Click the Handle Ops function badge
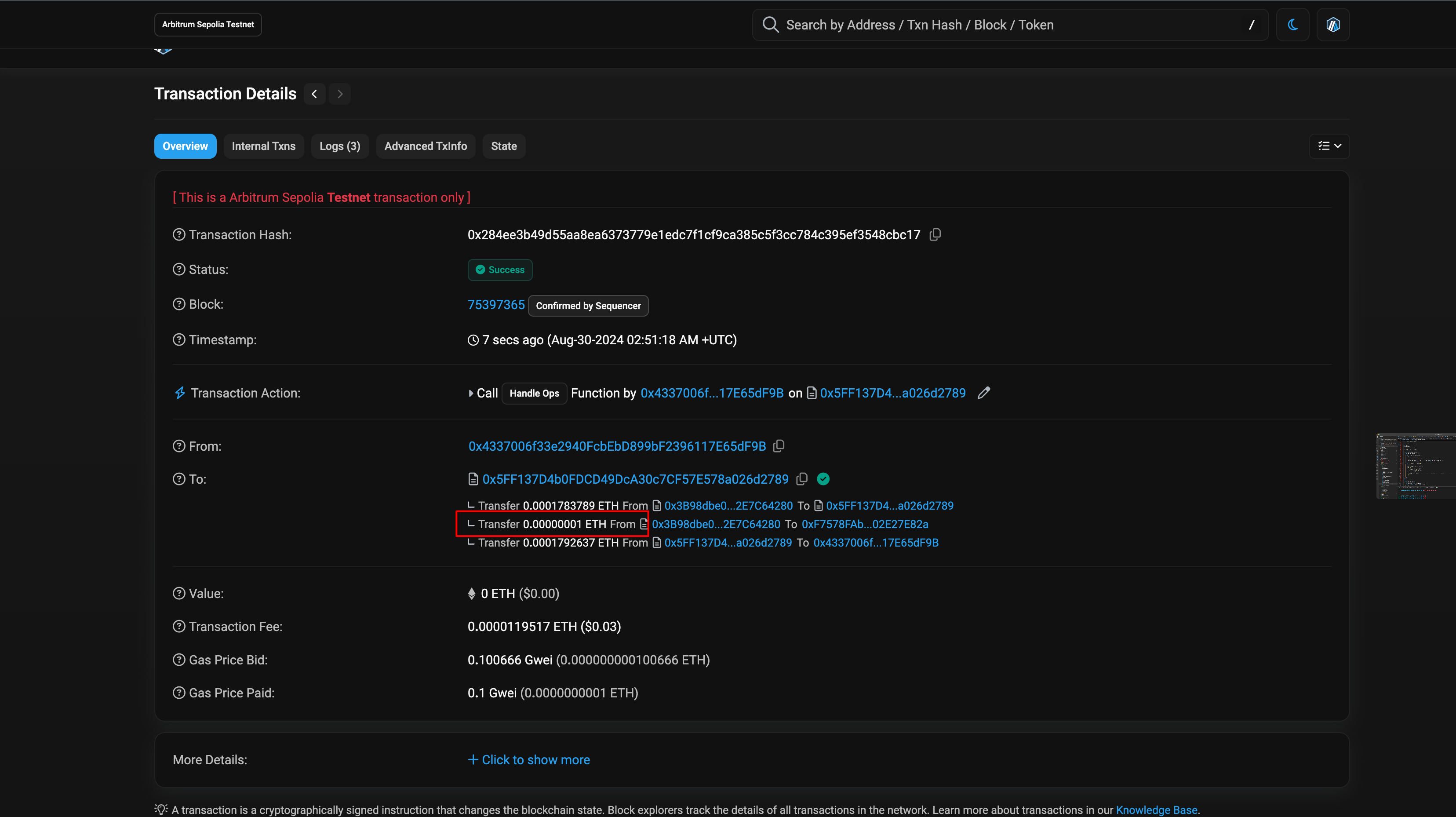1456x817 pixels. point(534,393)
